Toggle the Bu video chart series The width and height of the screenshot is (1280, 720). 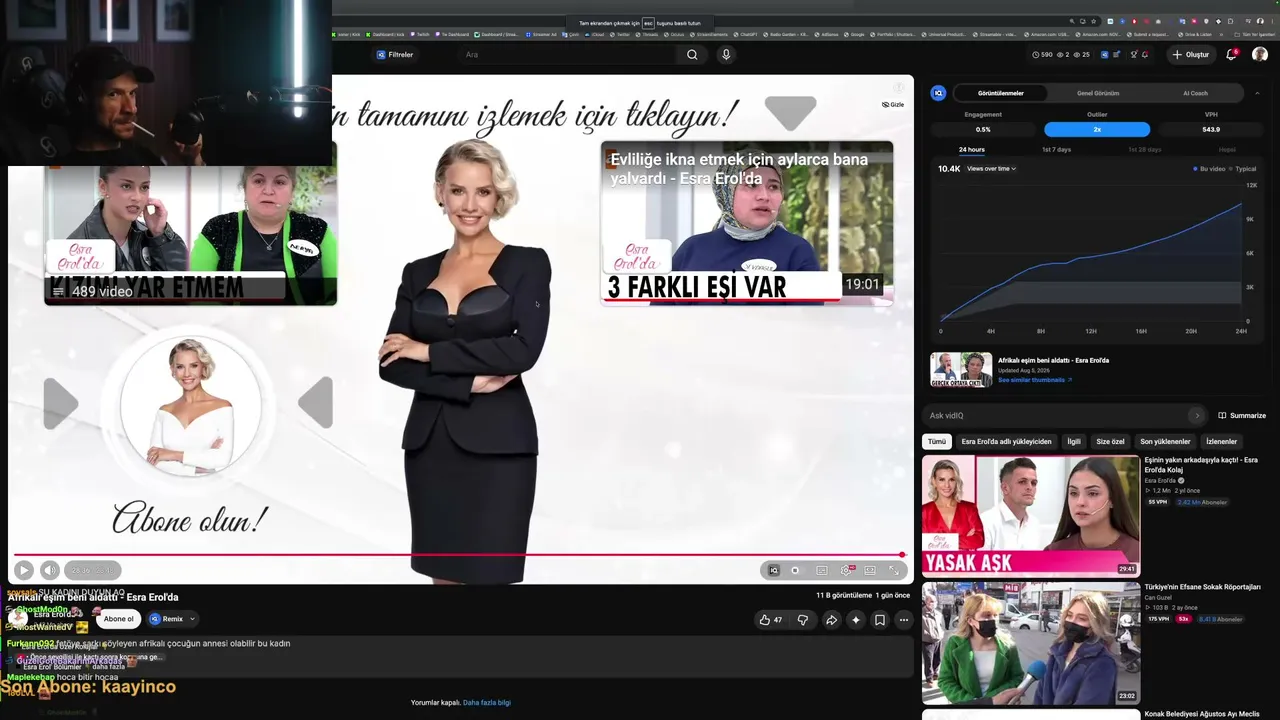[x=1209, y=169]
